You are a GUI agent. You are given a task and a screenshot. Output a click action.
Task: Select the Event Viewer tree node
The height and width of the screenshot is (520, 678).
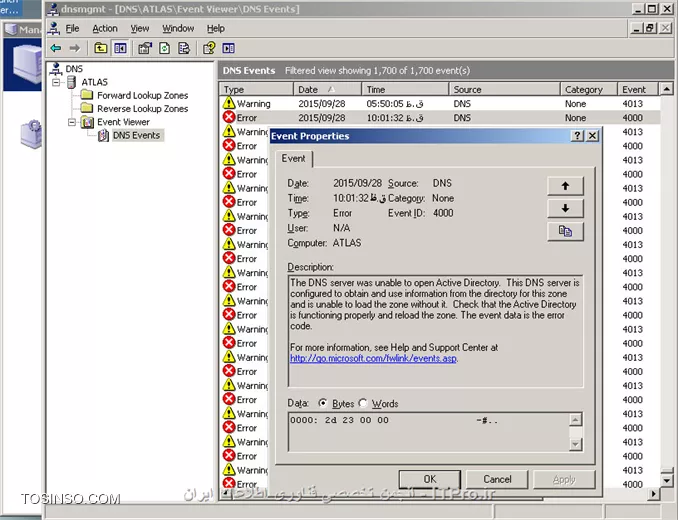(x=123, y=122)
